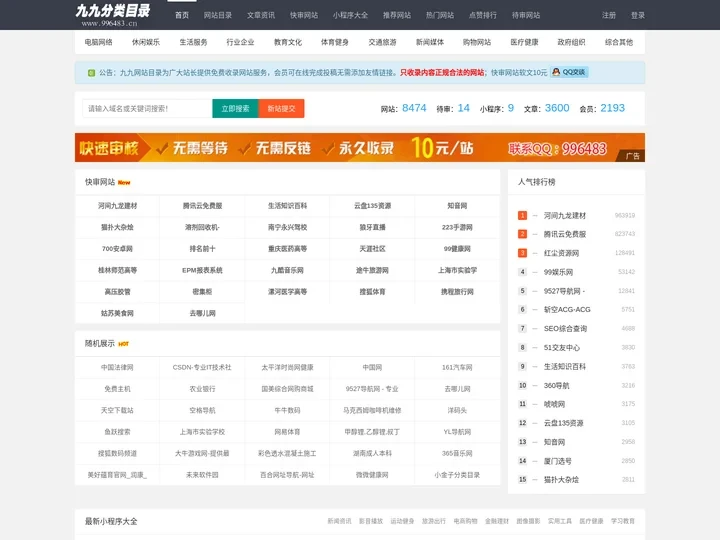This screenshot has width=720, height=540.
Task: Select the 小程序大全 menu item
Action: pyautogui.click(x=350, y=15)
